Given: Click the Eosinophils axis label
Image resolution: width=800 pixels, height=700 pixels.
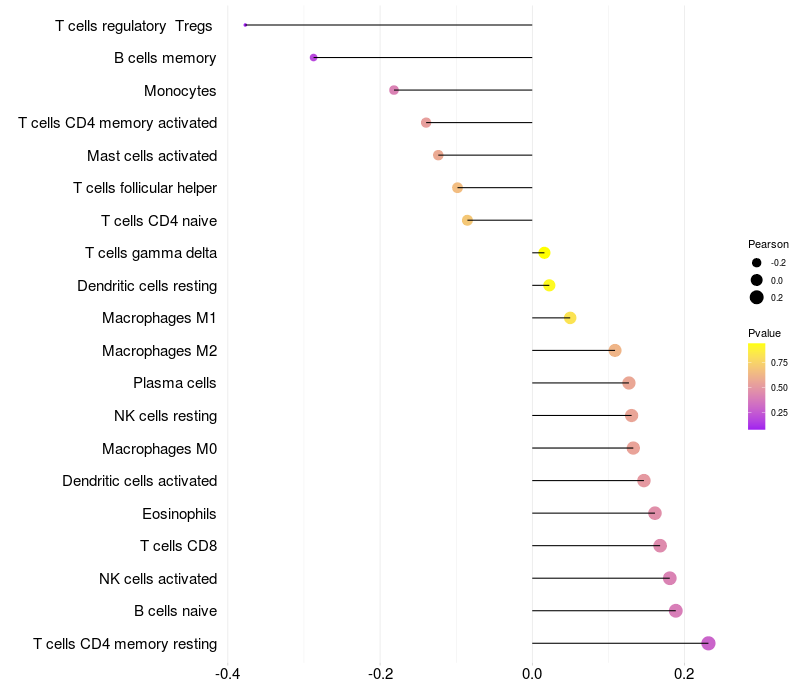Looking at the screenshot, I should pyautogui.click(x=179, y=514).
